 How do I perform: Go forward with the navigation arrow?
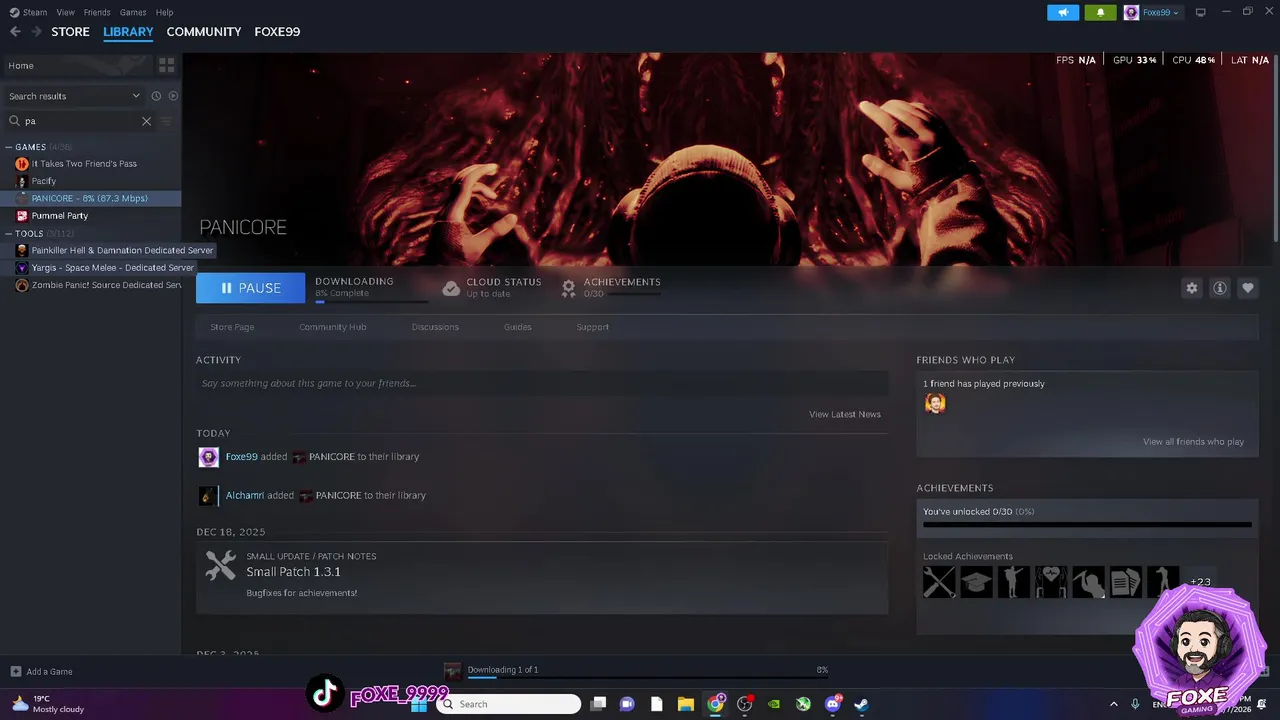click(37, 32)
